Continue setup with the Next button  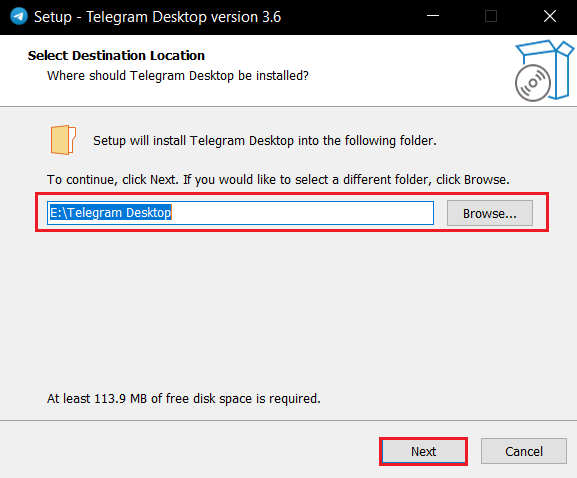[424, 451]
